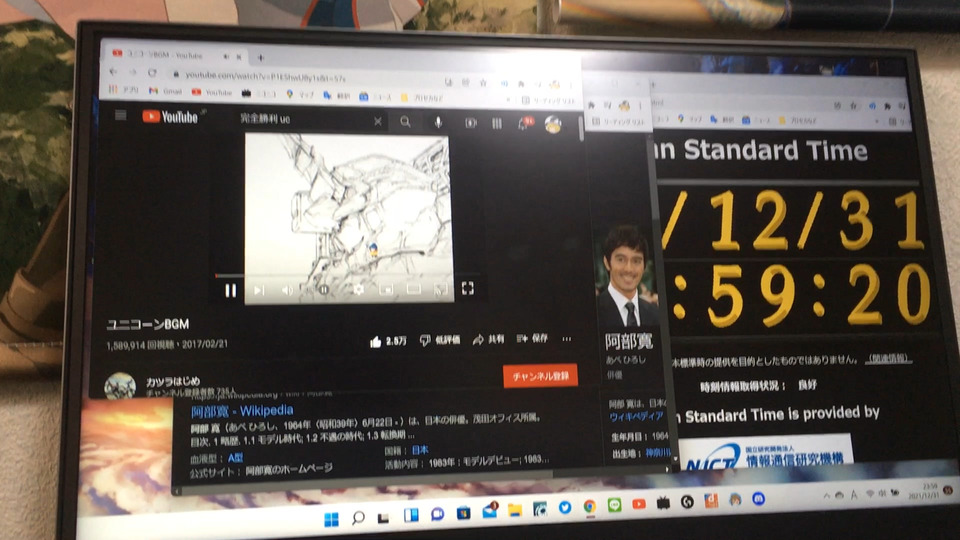
Task: Open more actions ellipsis under video
Action: coord(567,338)
